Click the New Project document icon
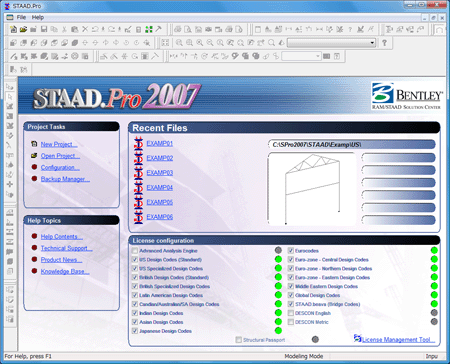Image resolution: width=450 pixels, height=364 pixels. tap(34, 144)
